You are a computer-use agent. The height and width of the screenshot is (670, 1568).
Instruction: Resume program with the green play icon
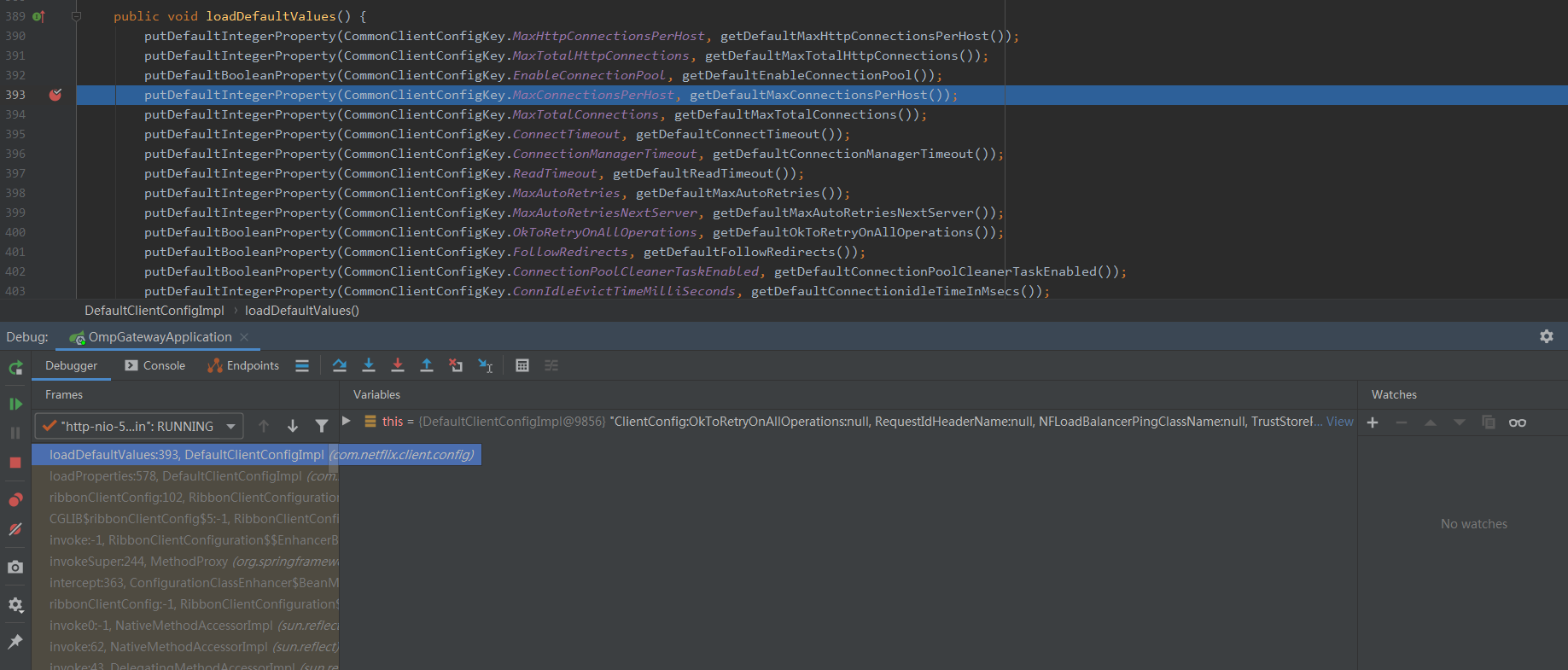pyautogui.click(x=15, y=404)
